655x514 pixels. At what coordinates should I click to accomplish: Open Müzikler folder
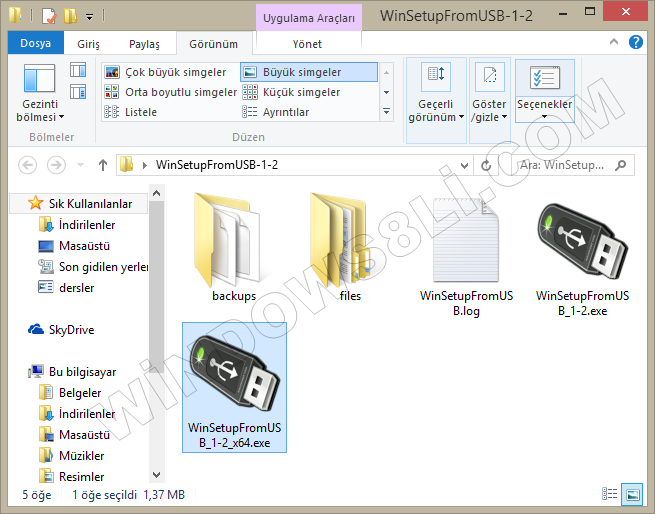pos(81,455)
